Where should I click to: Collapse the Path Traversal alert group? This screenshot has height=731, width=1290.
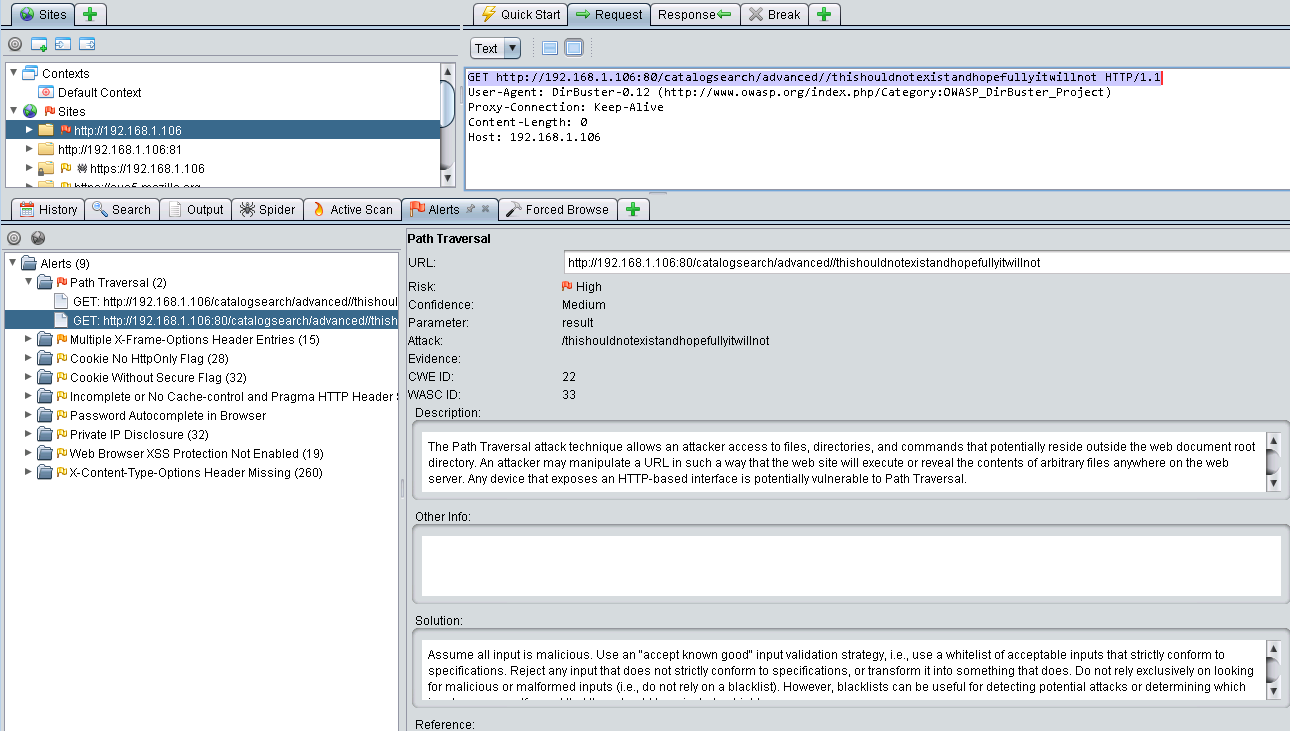coord(29,283)
